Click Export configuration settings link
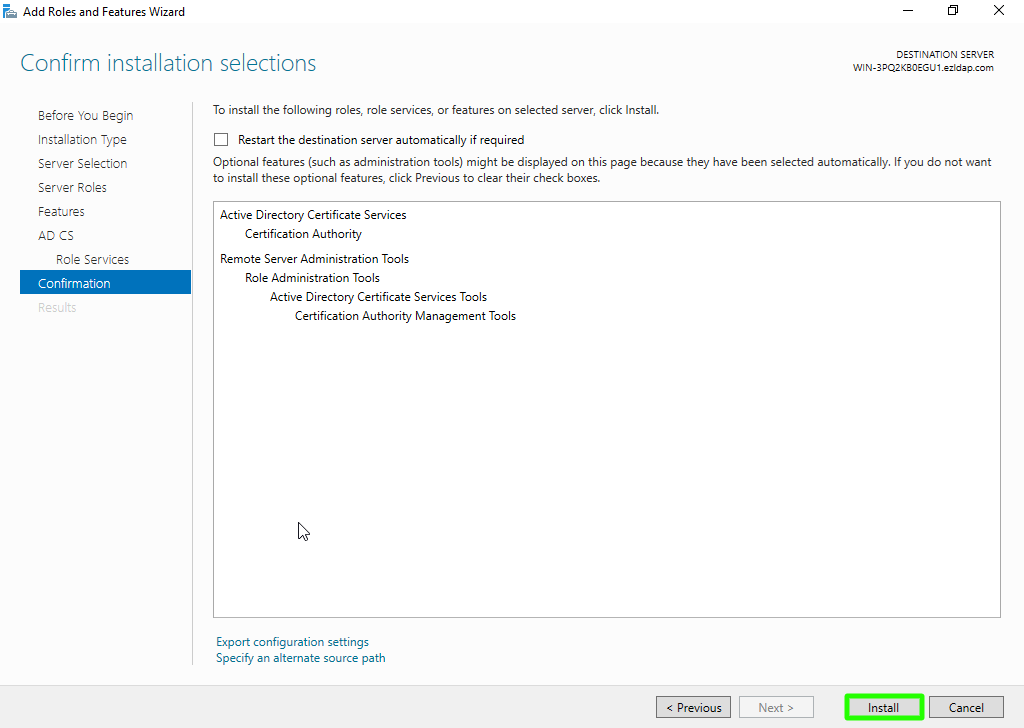 pyautogui.click(x=292, y=642)
